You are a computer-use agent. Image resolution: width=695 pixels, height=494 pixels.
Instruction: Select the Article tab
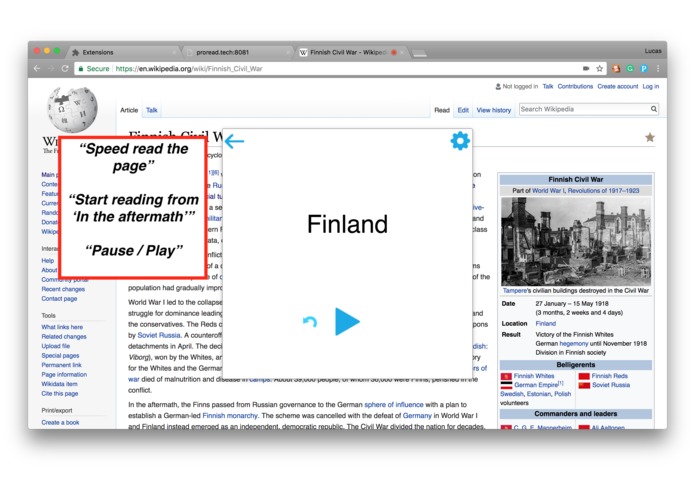pyautogui.click(x=129, y=110)
